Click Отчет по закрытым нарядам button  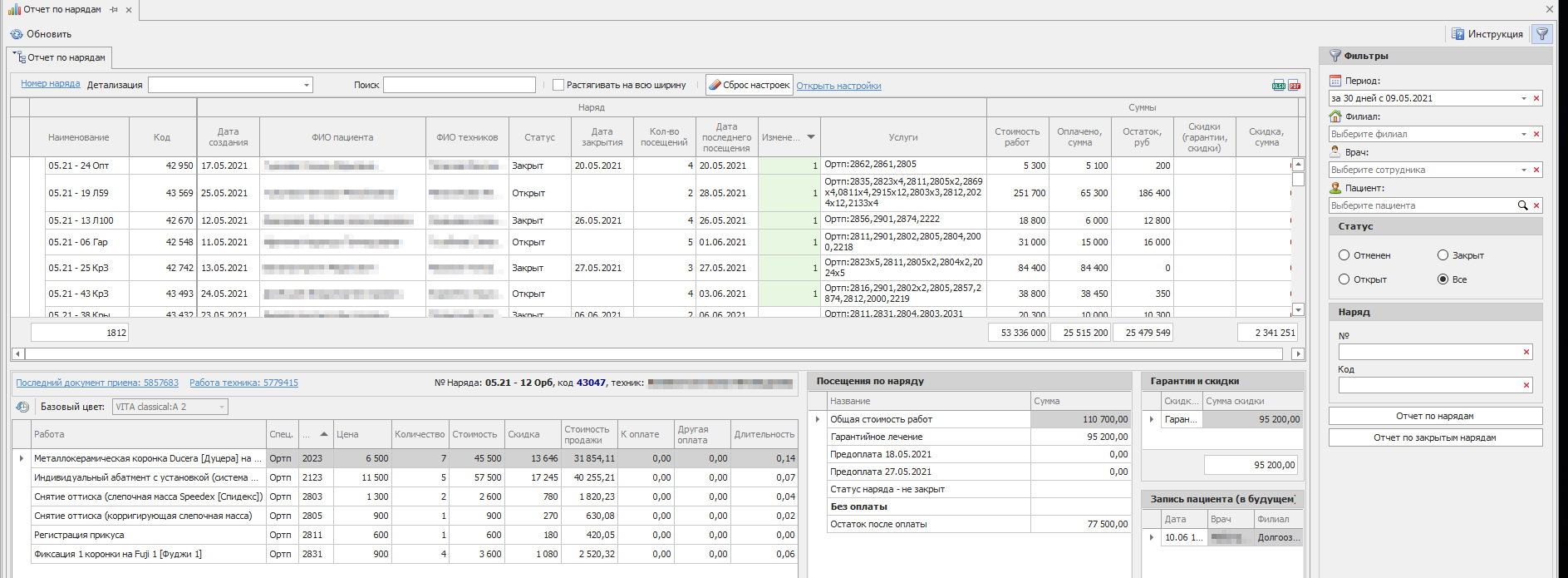(x=1435, y=437)
